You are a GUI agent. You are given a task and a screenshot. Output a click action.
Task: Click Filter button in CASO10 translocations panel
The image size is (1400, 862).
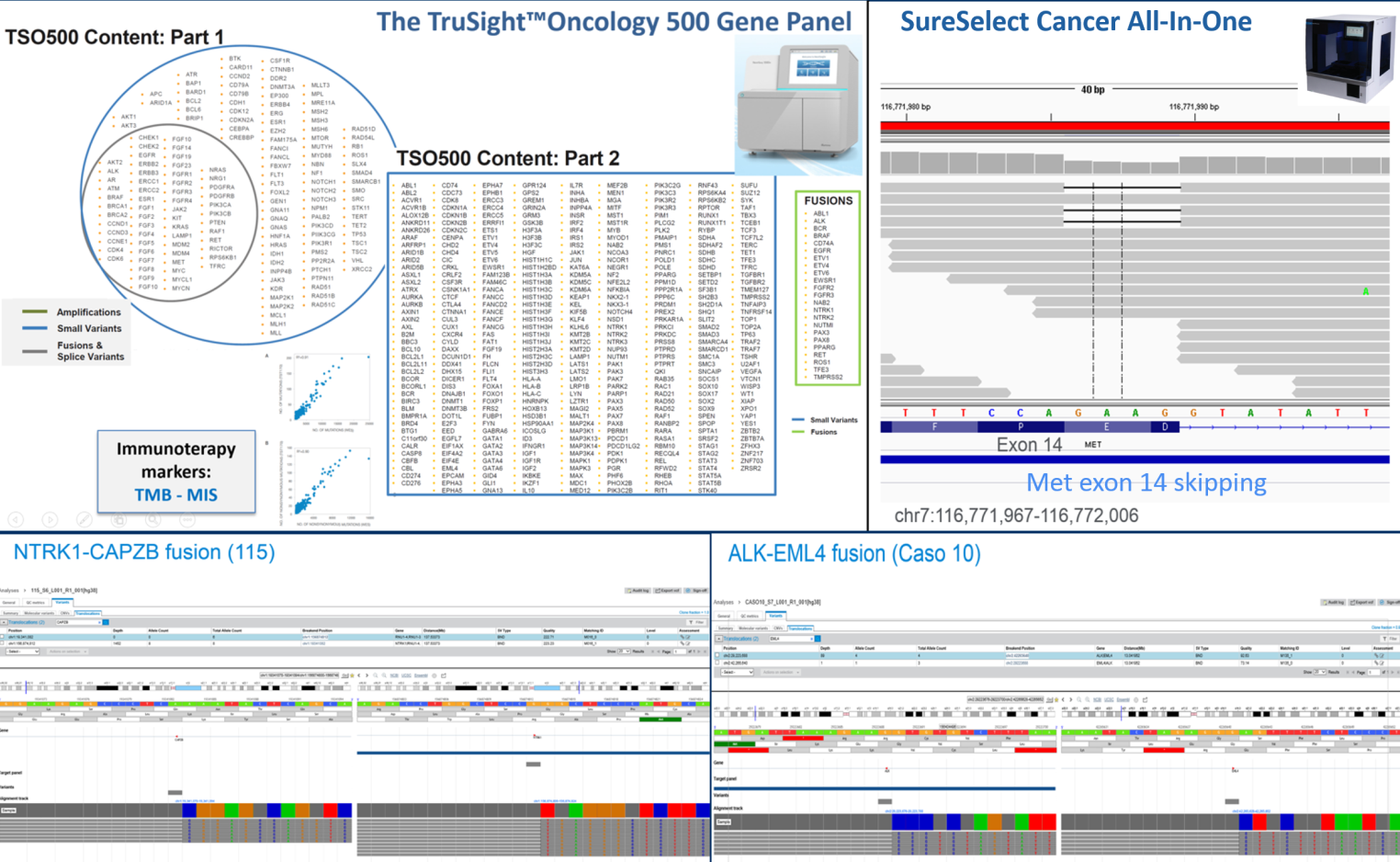(x=1390, y=639)
